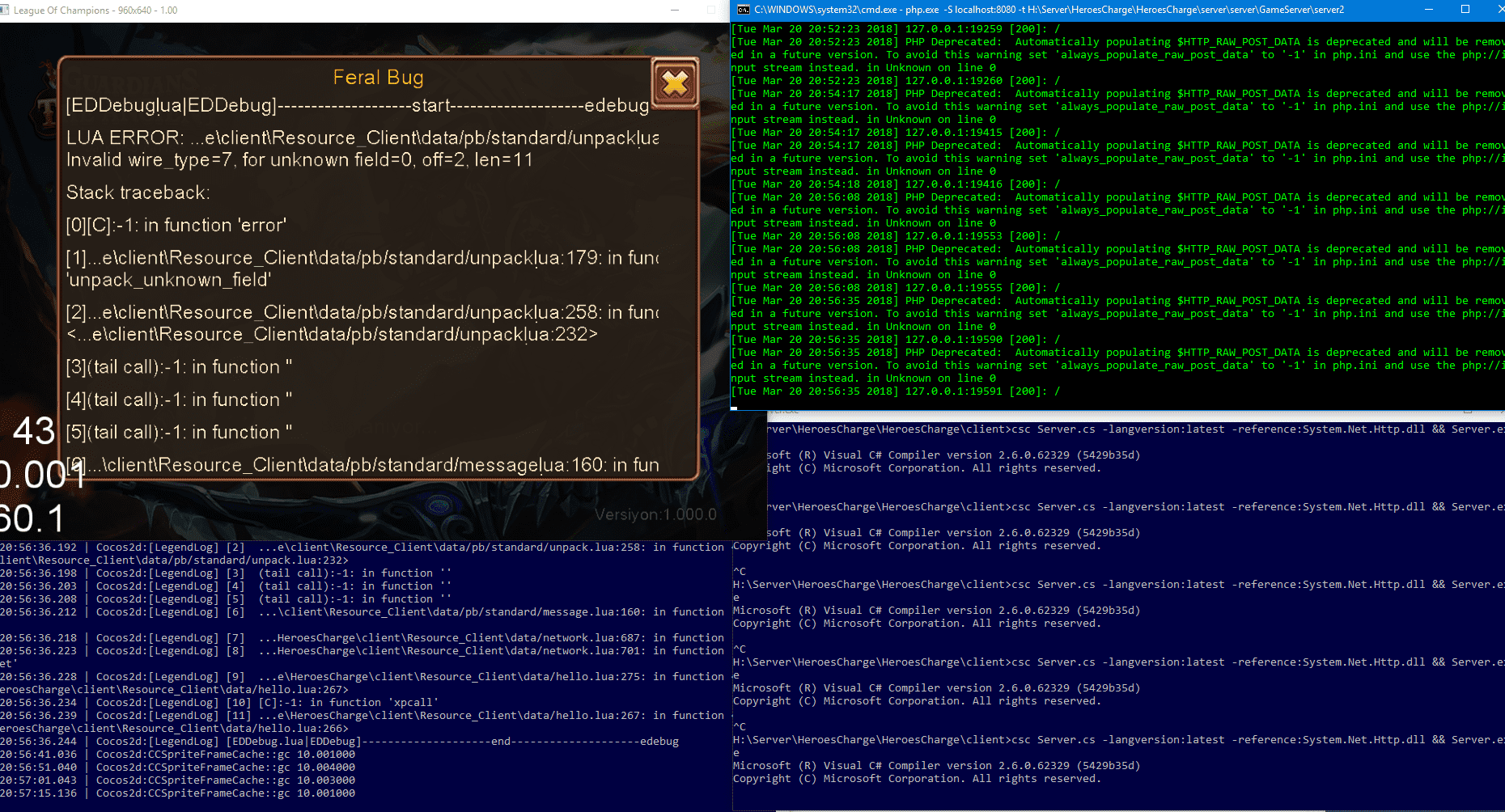Click log line 20:56:41.036 gc 10.001000
The image size is (1505, 812).
point(178,755)
